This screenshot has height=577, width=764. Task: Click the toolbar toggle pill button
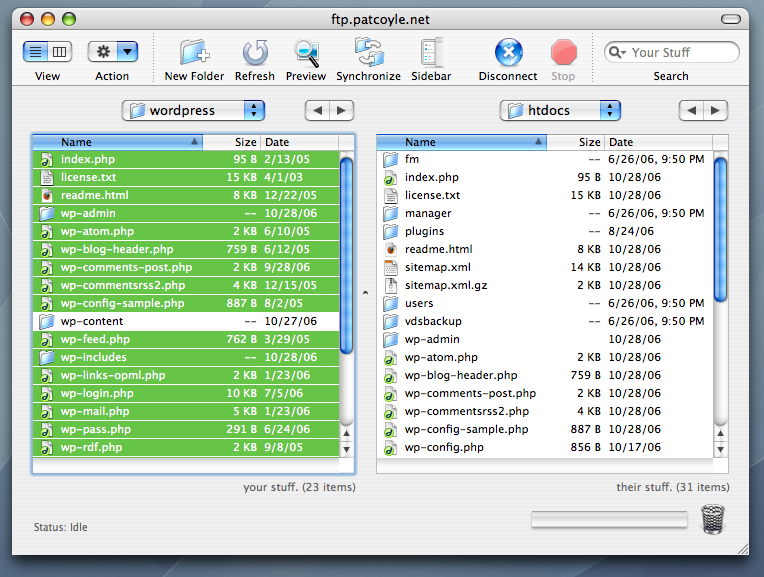(x=731, y=19)
